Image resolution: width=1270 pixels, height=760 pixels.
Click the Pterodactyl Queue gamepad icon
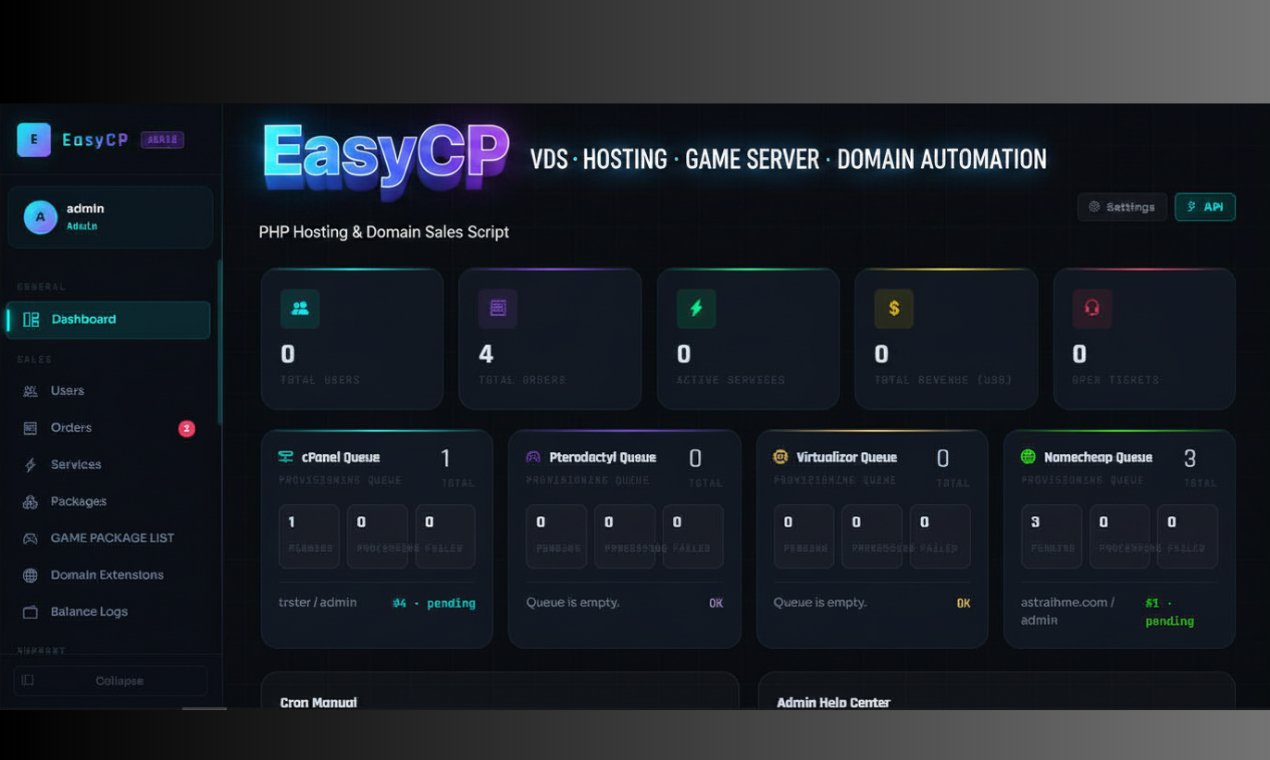(x=533, y=457)
